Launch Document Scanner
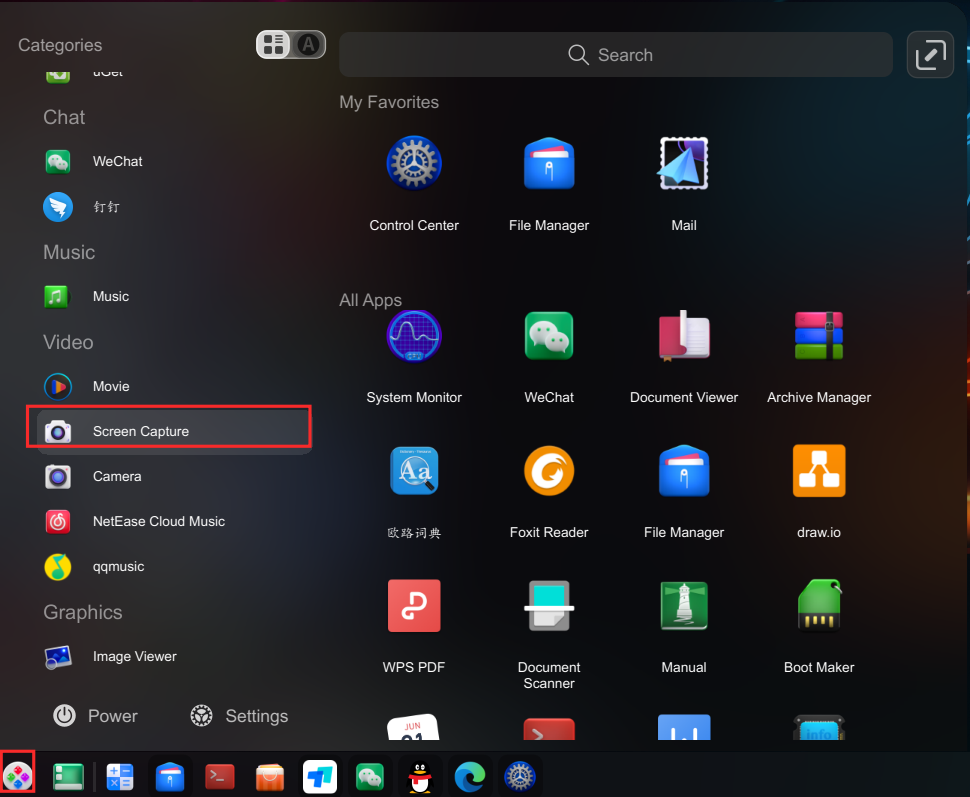970x797 pixels. pyautogui.click(x=549, y=606)
